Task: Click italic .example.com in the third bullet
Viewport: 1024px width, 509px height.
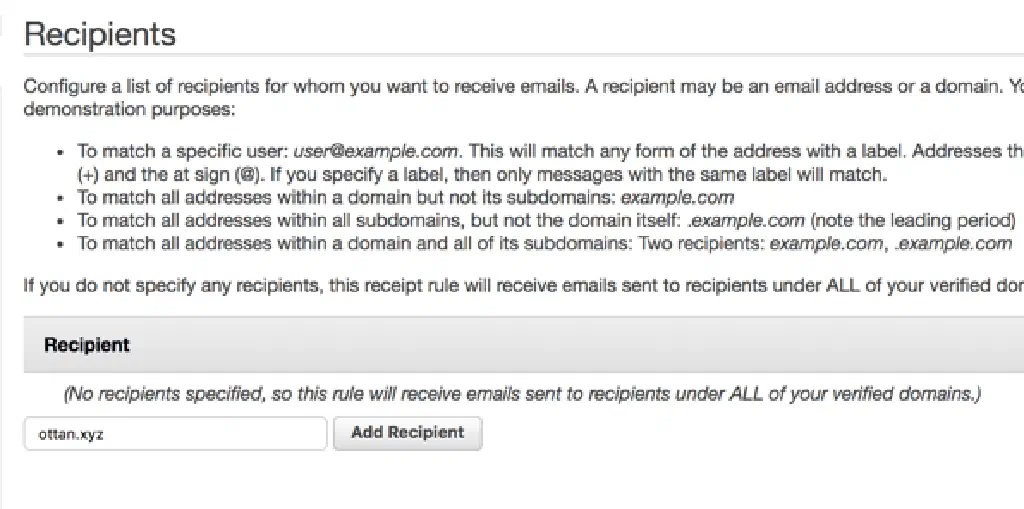Action: 748,220
